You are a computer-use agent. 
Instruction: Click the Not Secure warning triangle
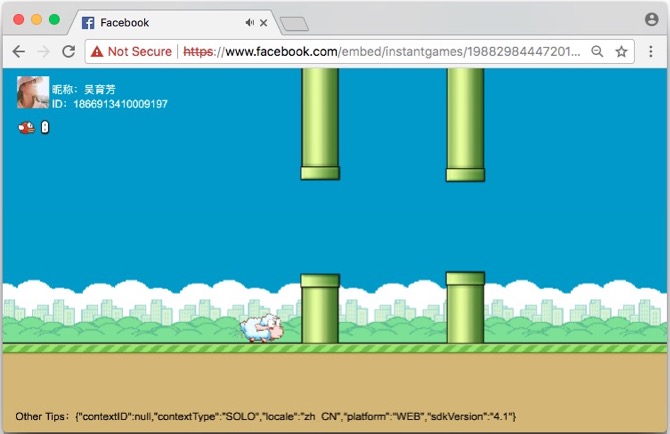[x=97, y=52]
